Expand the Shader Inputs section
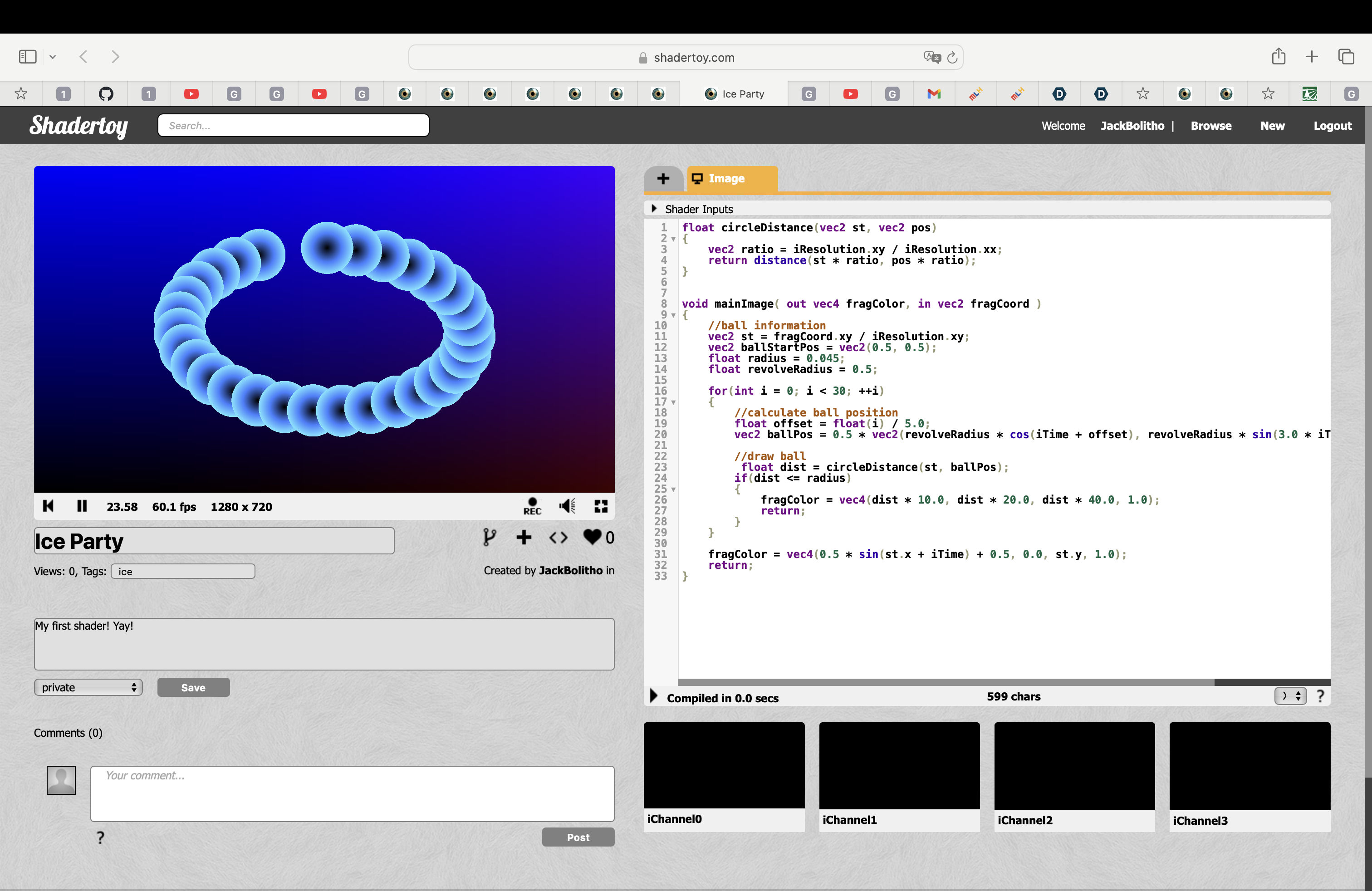The width and height of the screenshot is (1372, 891). [654, 209]
